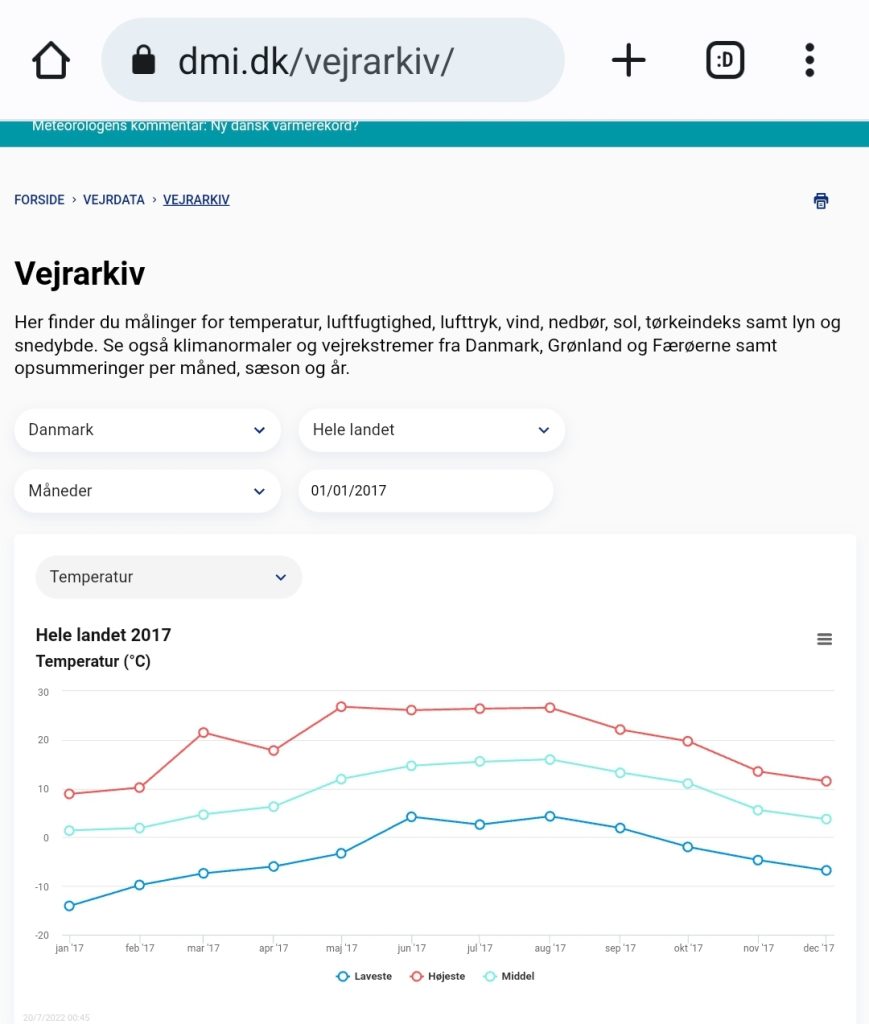Image resolution: width=869 pixels, height=1024 pixels.
Task: Toggle Middel series in chart legend
Action: point(509,976)
